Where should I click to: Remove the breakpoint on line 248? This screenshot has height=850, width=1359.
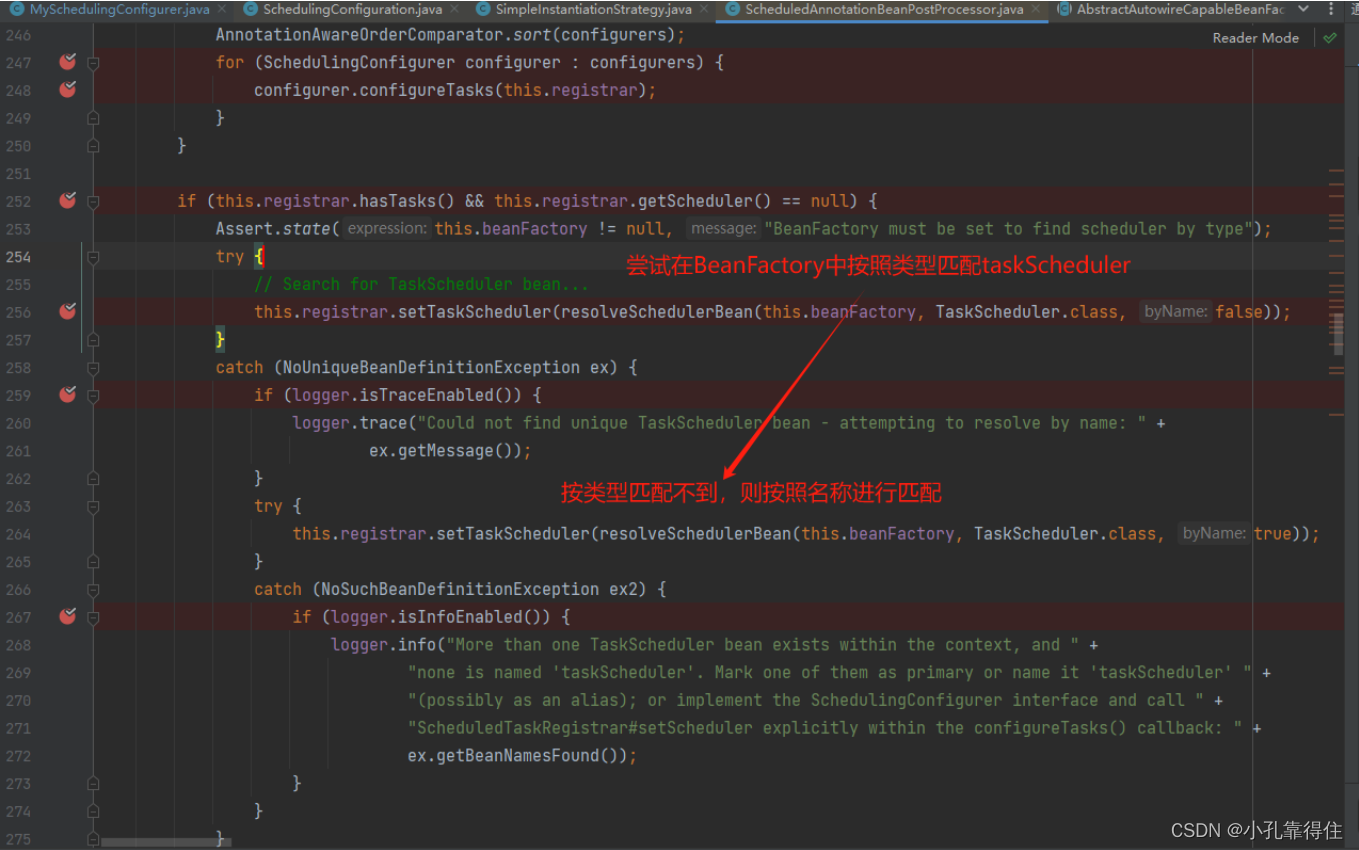click(67, 89)
